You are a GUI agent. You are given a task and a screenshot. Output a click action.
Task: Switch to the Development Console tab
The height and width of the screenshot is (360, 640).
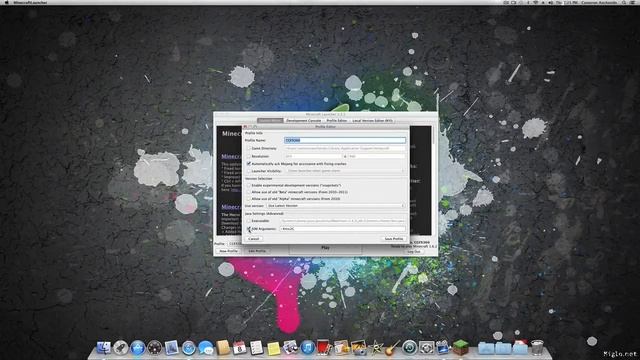[303, 120]
